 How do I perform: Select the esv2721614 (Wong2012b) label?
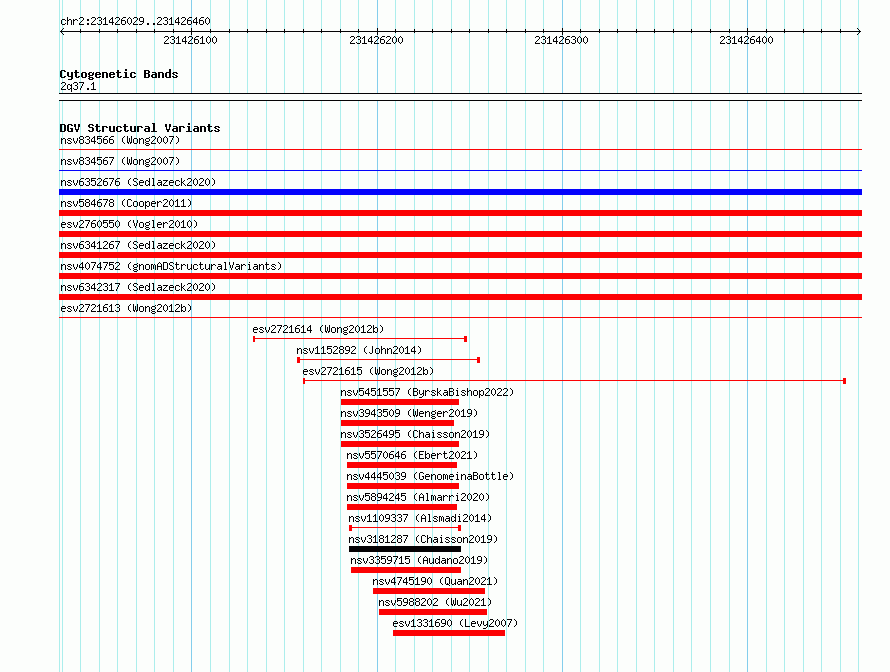[318, 329]
